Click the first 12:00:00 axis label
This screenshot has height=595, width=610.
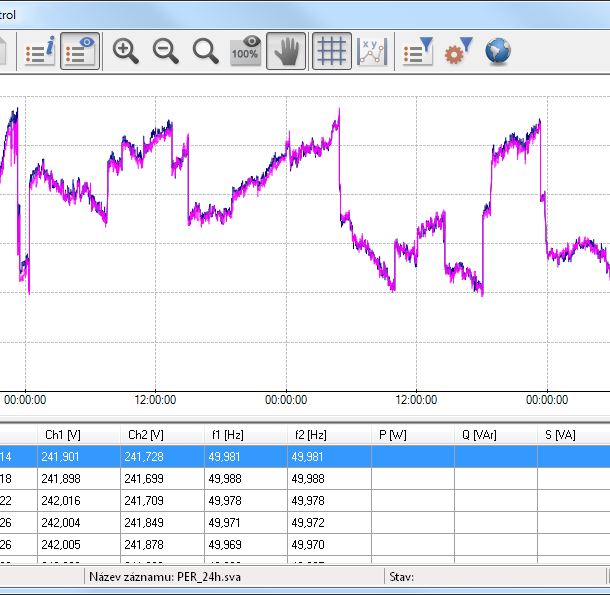pos(155,400)
